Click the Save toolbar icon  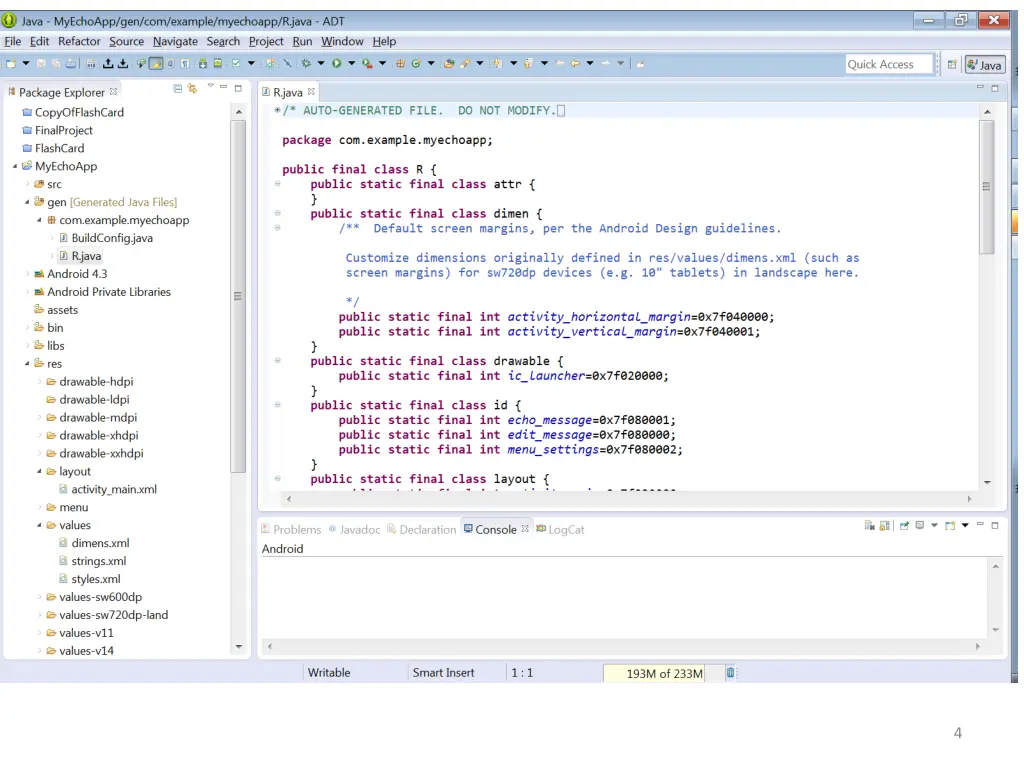(x=41, y=63)
